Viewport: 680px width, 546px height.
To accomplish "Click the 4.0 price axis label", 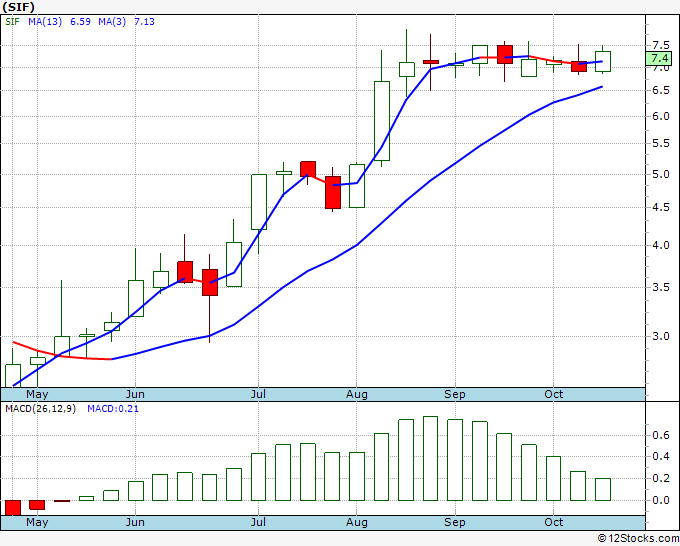I will 661,245.
